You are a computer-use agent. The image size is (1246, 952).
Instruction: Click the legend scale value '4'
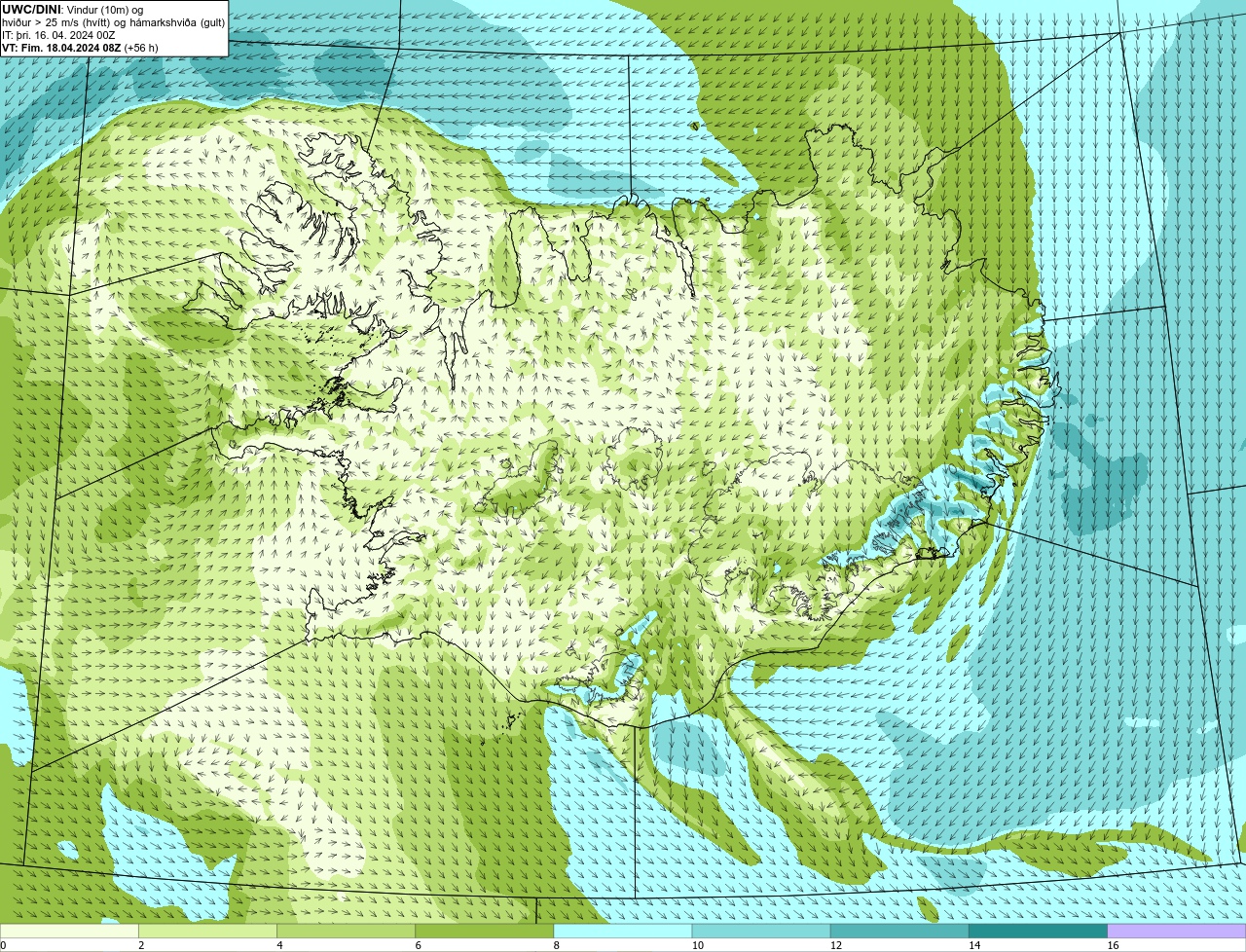tap(279, 945)
